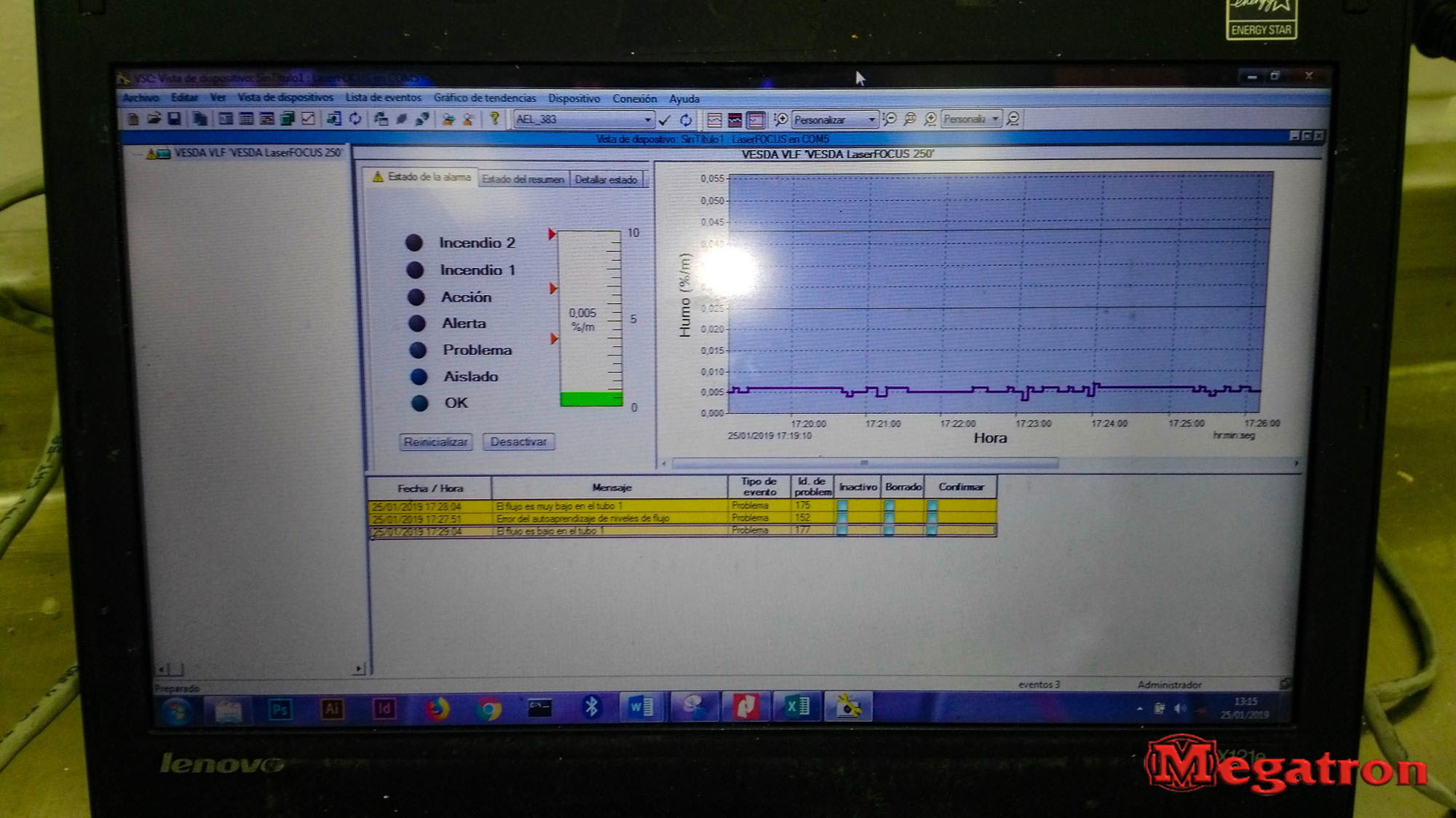Select VESDA VLF LaserFOCUS 250 tree node
1456x818 pixels.
click(x=258, y=153)
